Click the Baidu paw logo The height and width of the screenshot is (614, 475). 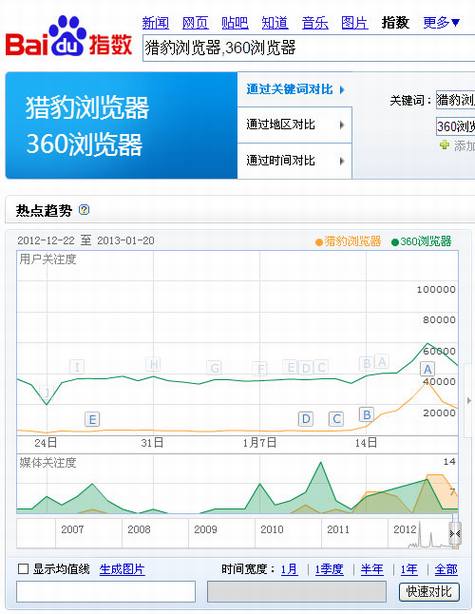pyautogui.click(x=69, y=35)
